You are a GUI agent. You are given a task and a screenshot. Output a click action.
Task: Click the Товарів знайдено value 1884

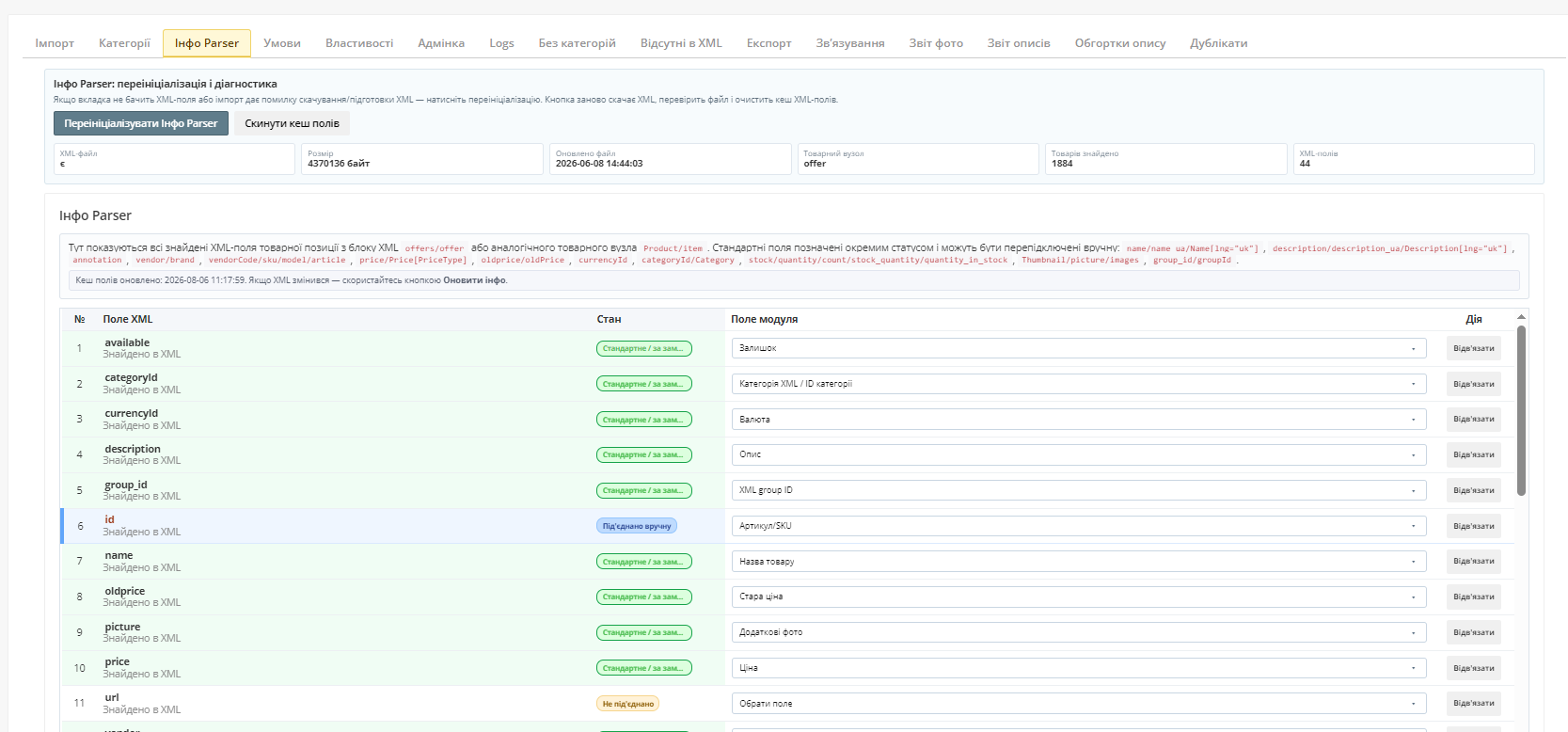point(1062,164)
